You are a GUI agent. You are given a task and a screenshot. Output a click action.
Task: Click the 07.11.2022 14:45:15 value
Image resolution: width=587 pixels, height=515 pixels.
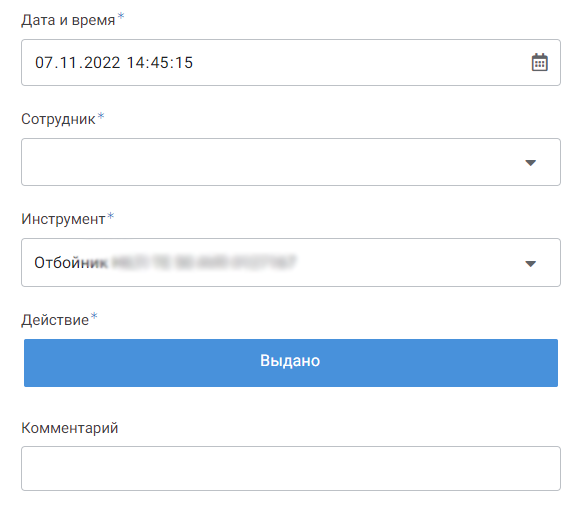(114, 63)
